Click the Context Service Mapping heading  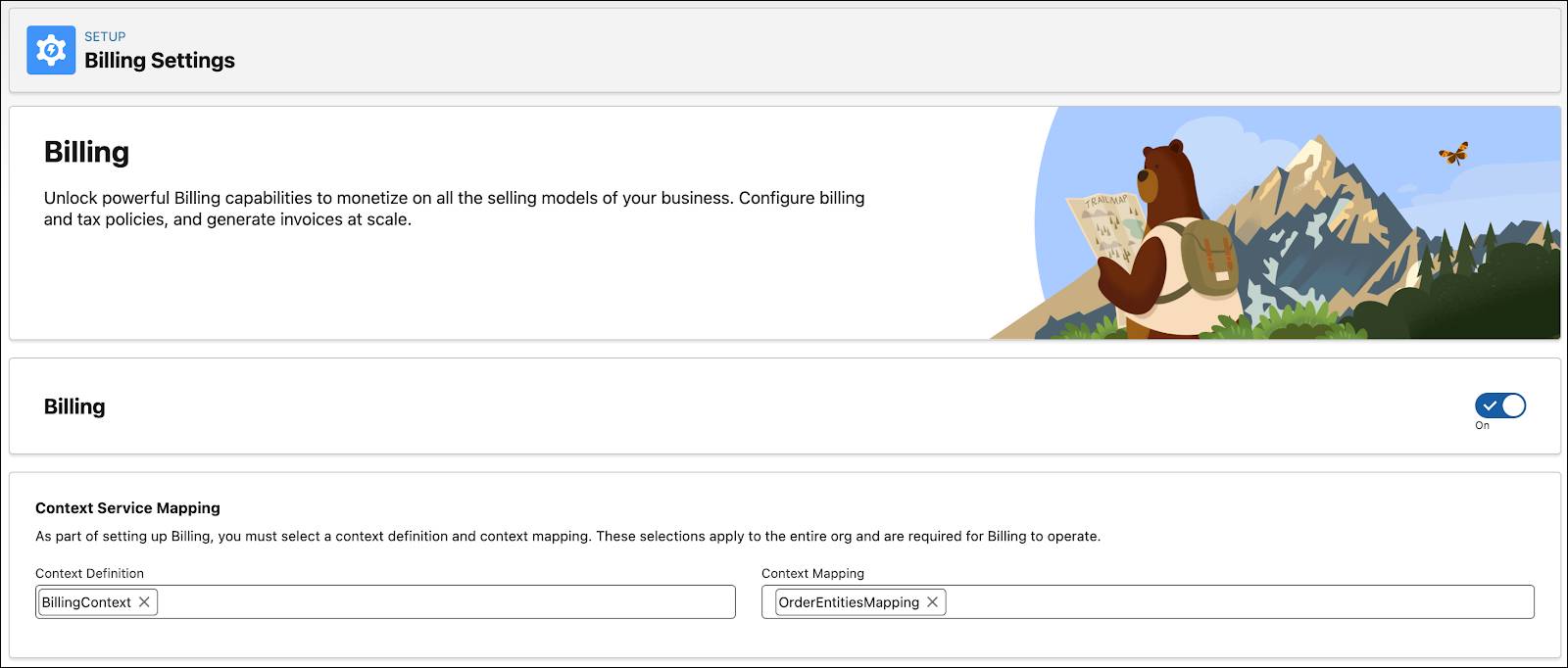[127, 508]
